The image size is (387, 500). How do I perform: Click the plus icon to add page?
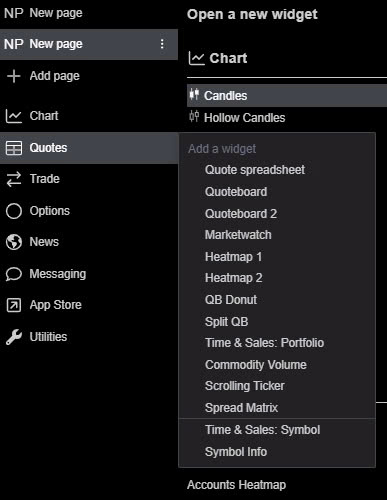14,76
